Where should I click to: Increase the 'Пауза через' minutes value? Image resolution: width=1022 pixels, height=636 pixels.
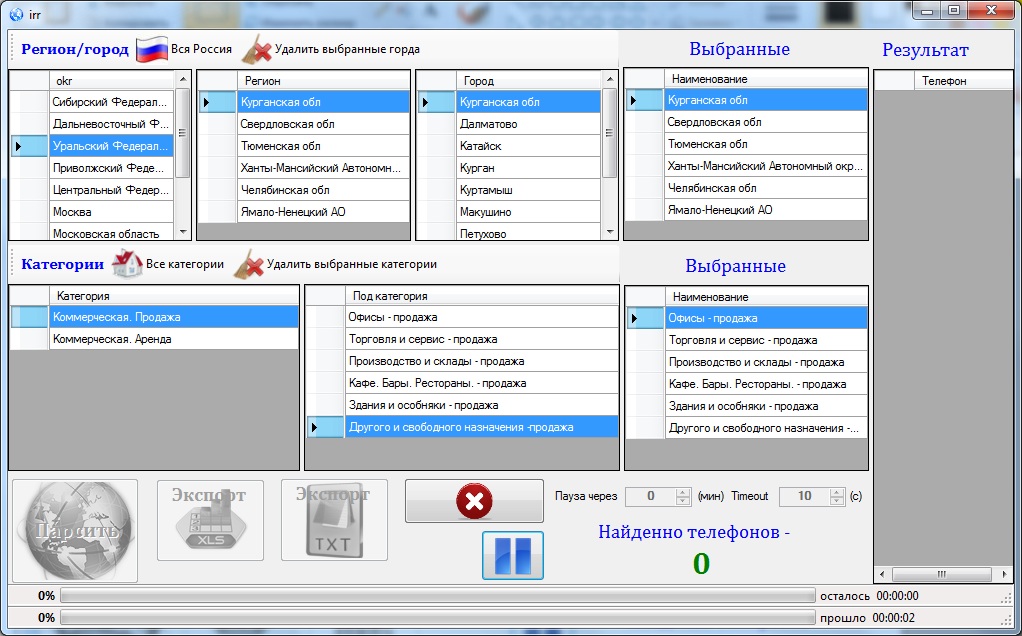(x=683, y=492)
